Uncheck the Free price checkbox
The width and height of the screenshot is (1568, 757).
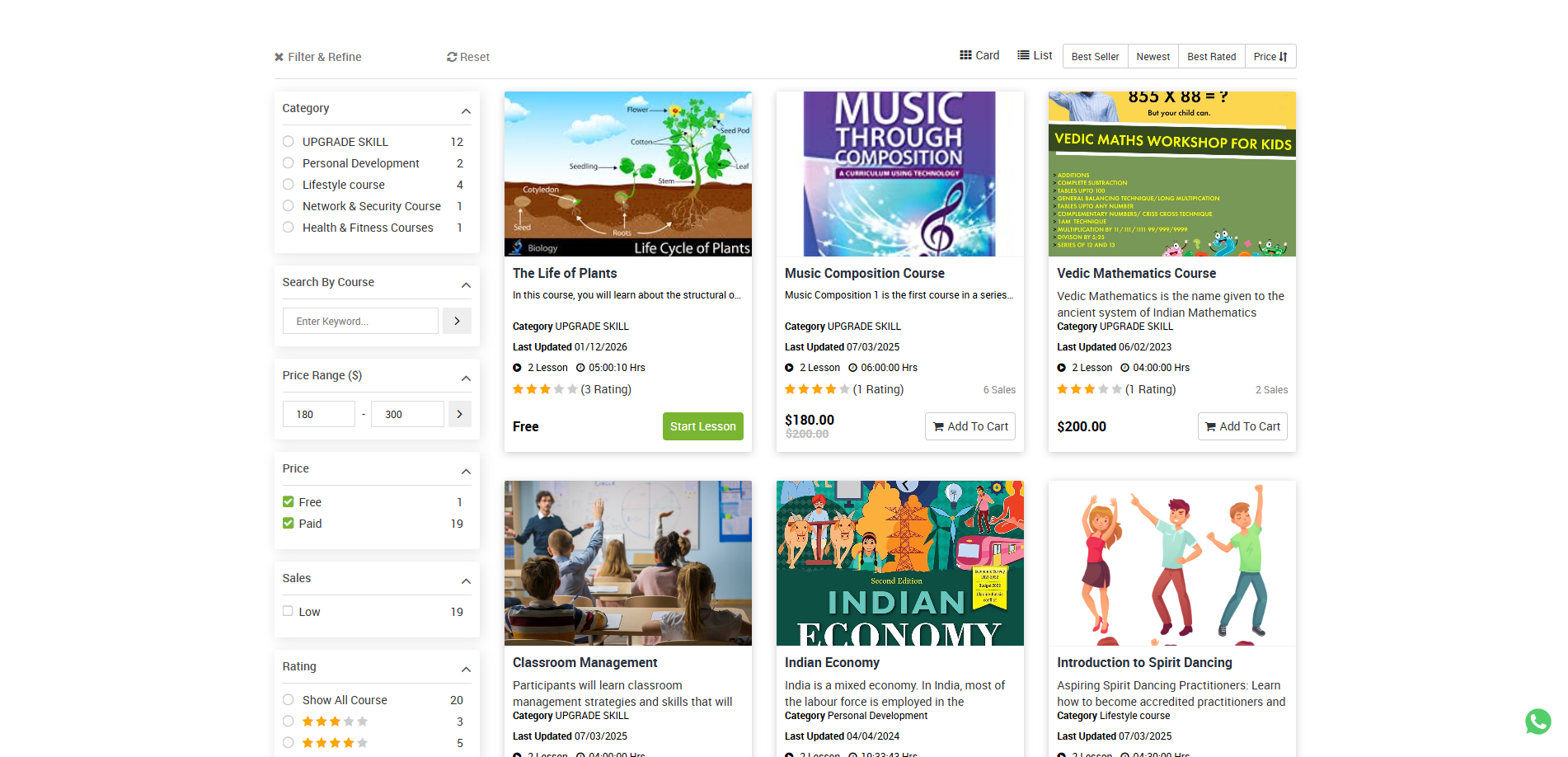(x=289, y=501)
